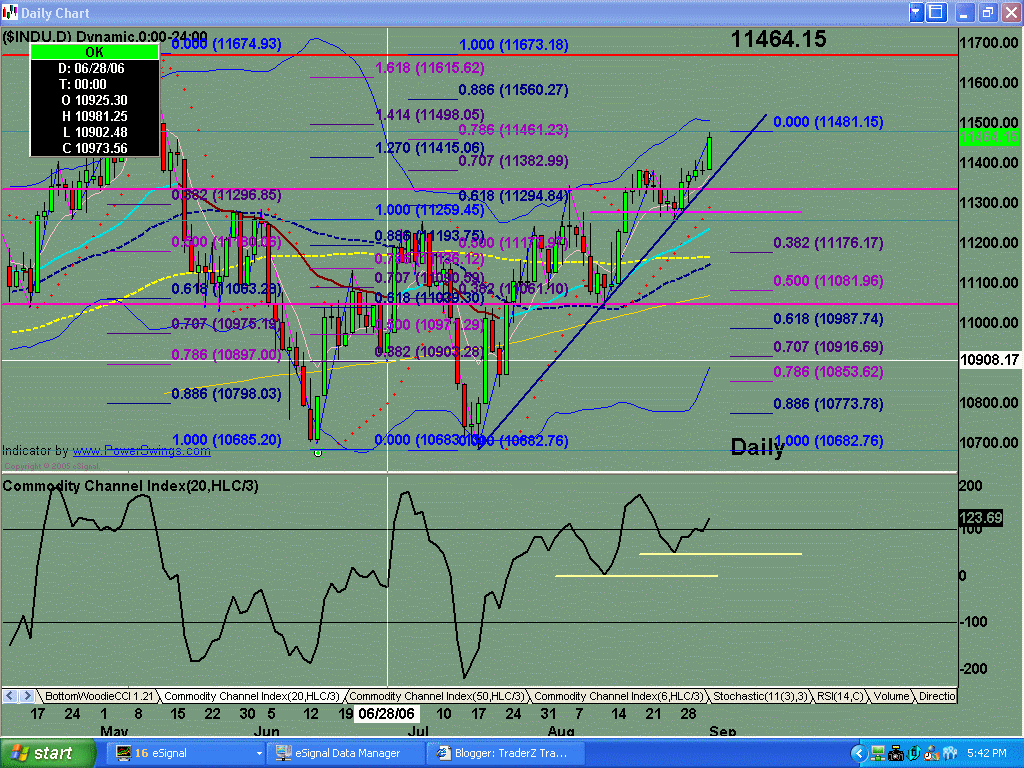Click the small green circle marker at June low
Screen dimensions: 1024x768
[x=318, y=453]
